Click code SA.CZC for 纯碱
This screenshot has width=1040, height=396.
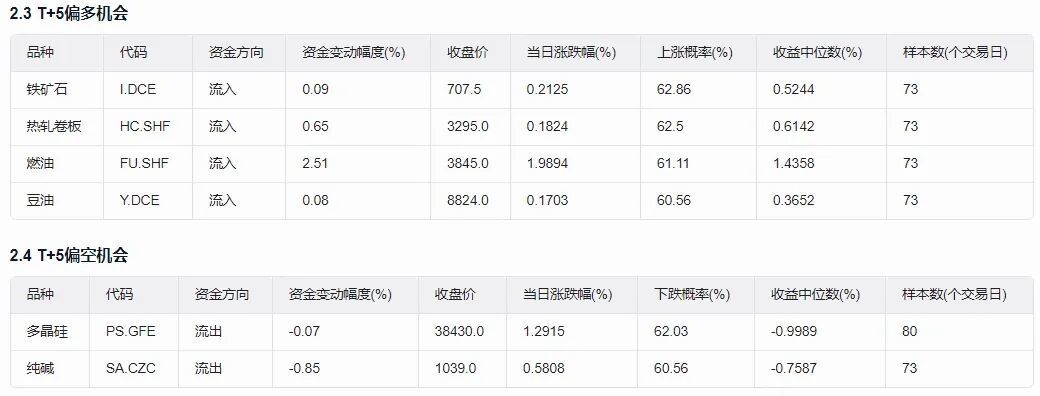(x=131, y=368)
